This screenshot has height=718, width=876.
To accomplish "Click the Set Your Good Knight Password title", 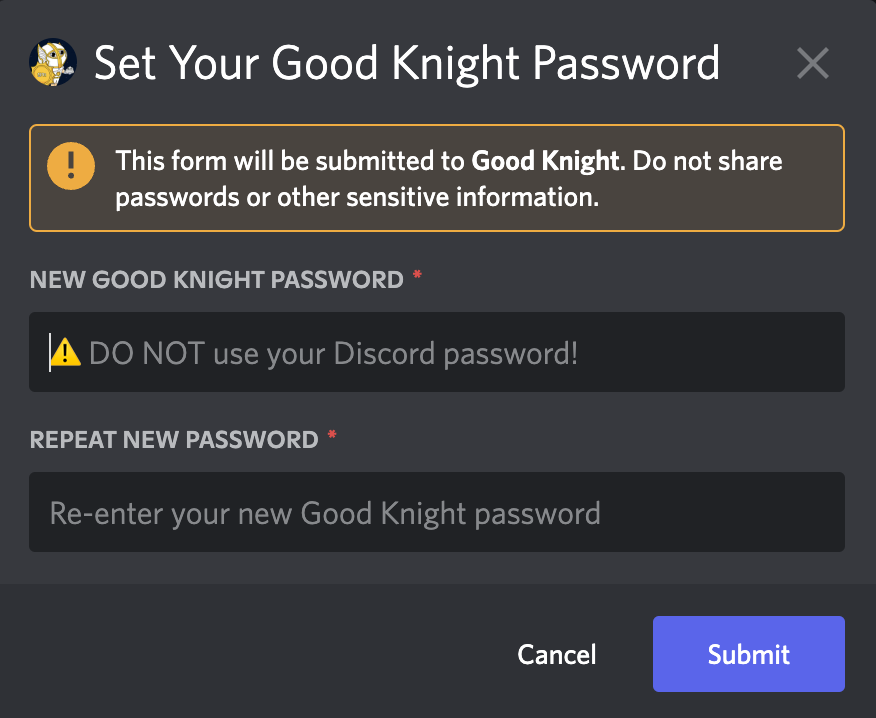I will (407, 64).
